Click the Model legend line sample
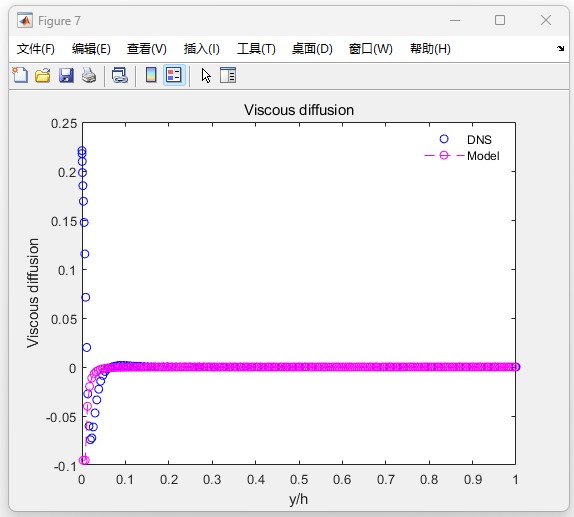The image size is (574, 517). click(444, 156)
